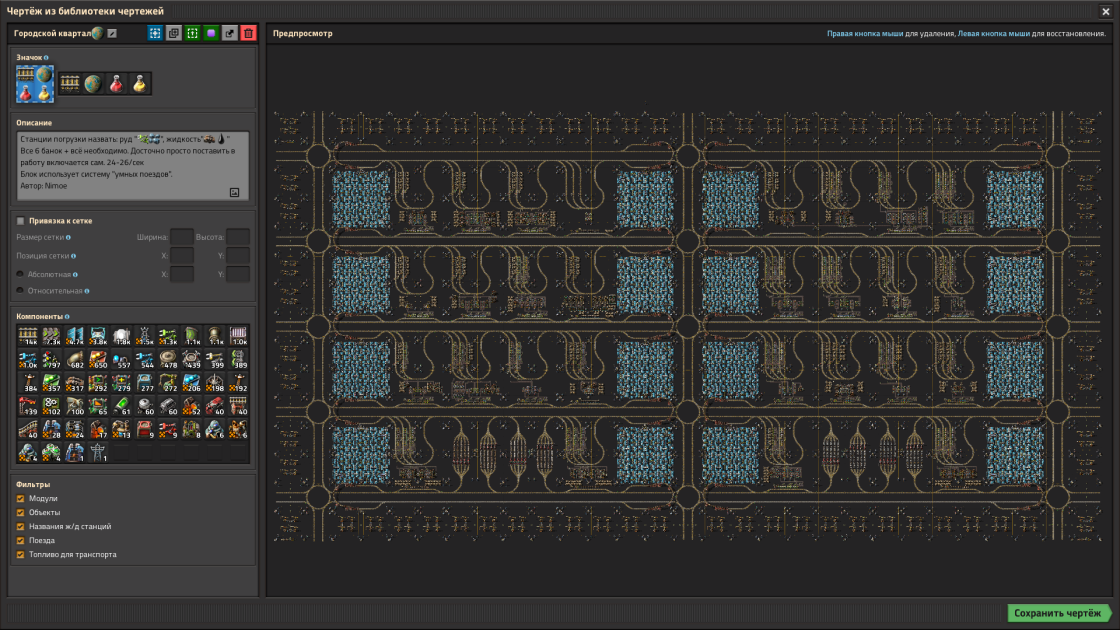Click the component showing 292

pos(98,383)
